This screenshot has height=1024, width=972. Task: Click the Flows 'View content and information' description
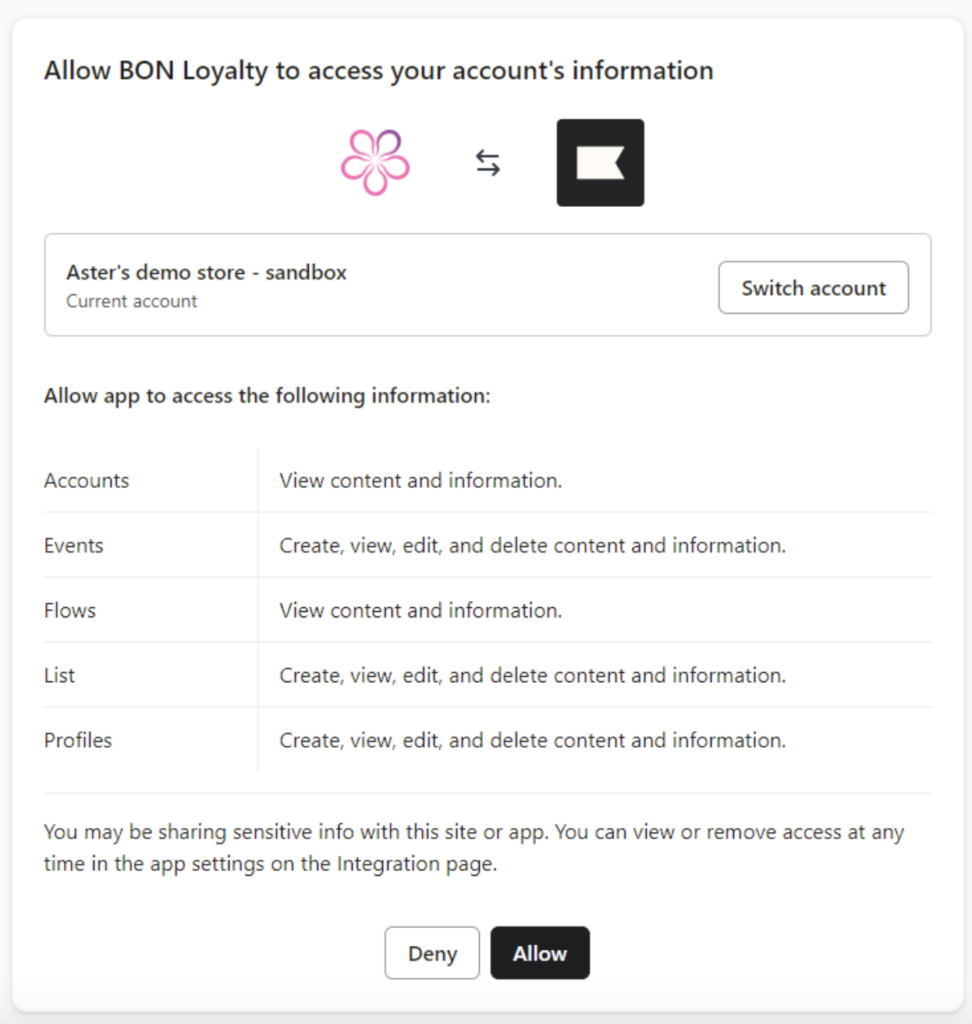[421, 610]
